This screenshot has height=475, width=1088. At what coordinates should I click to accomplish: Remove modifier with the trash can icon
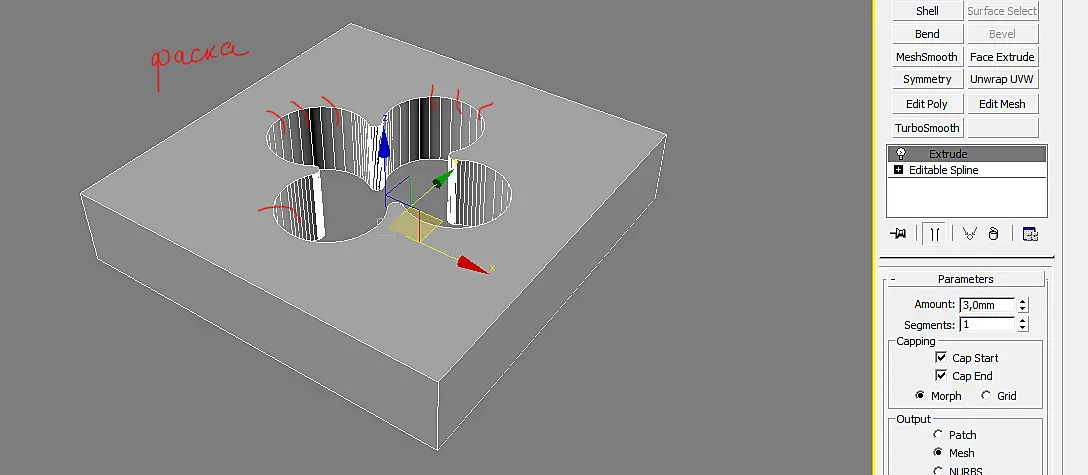click(994, 234)
